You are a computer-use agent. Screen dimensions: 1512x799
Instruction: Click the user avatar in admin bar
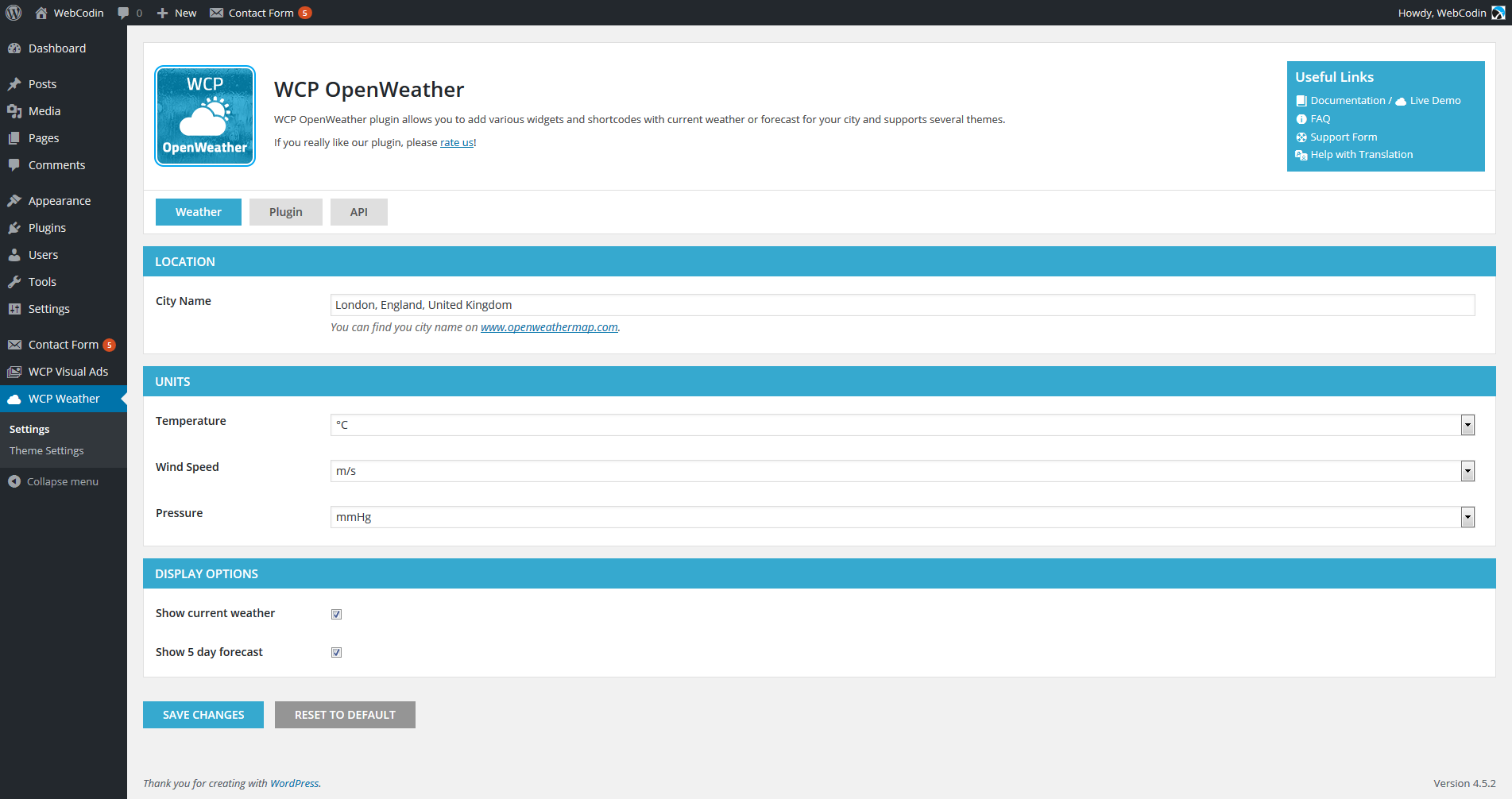[1498, 13]
